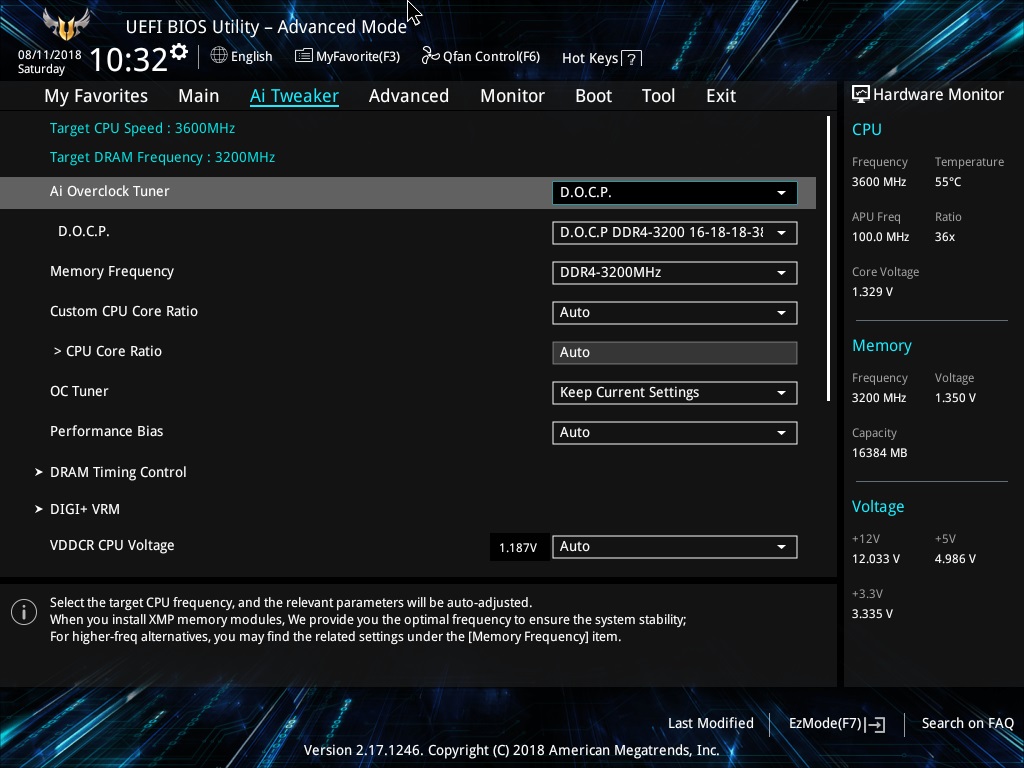Screen dimensions: 1024x768
Task: Select the Performance Bias label
Action: coord(106,431)
